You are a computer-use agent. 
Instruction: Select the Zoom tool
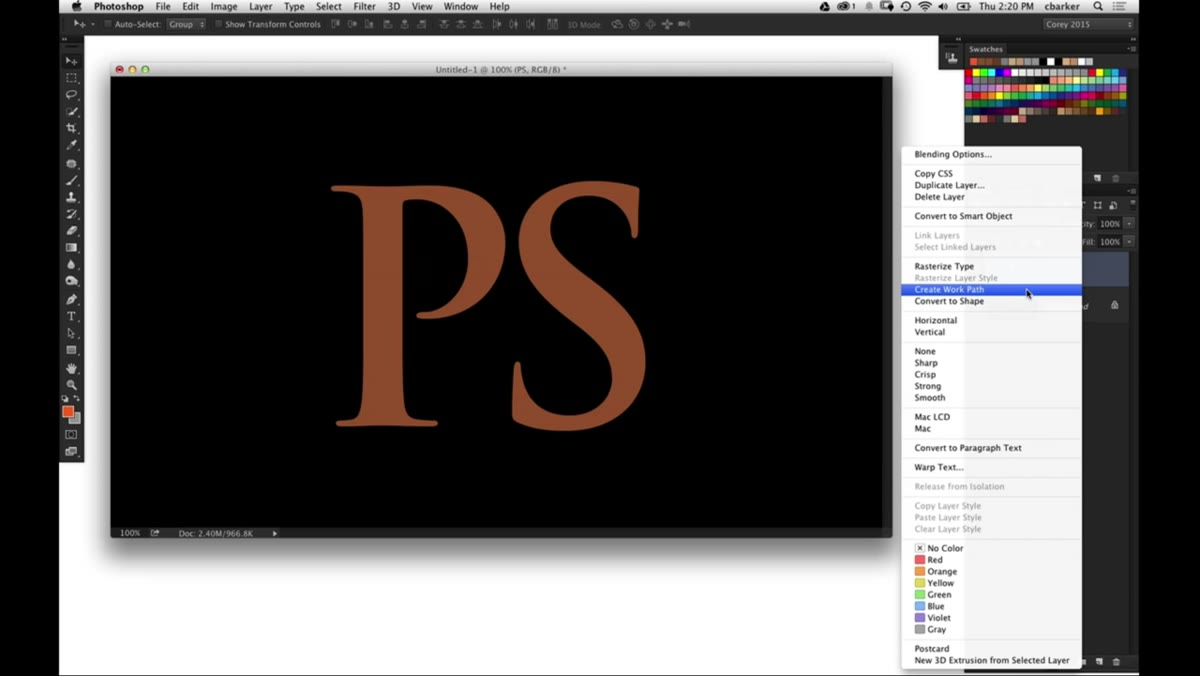71,385
